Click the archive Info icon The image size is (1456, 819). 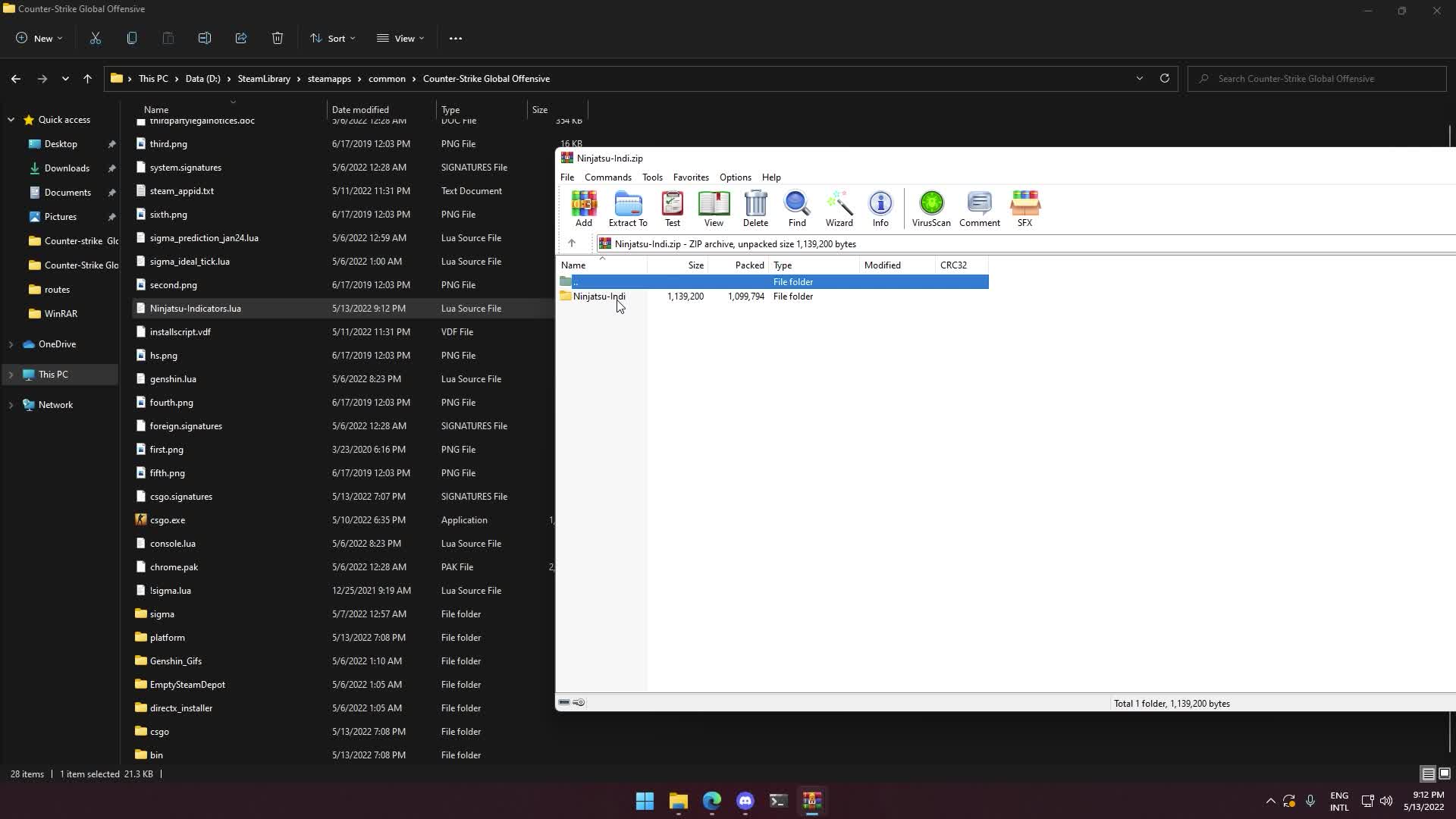[x=880, y=209]
